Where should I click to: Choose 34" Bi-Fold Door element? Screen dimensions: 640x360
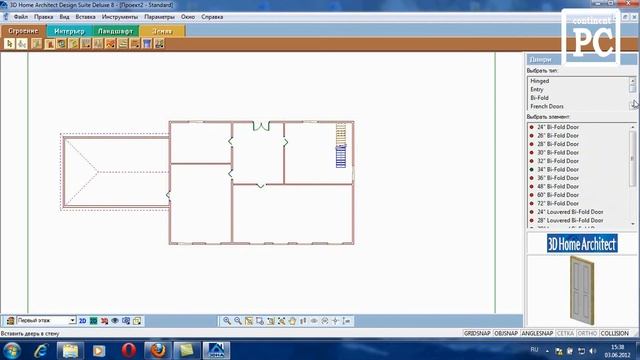[x=558, y=169]
